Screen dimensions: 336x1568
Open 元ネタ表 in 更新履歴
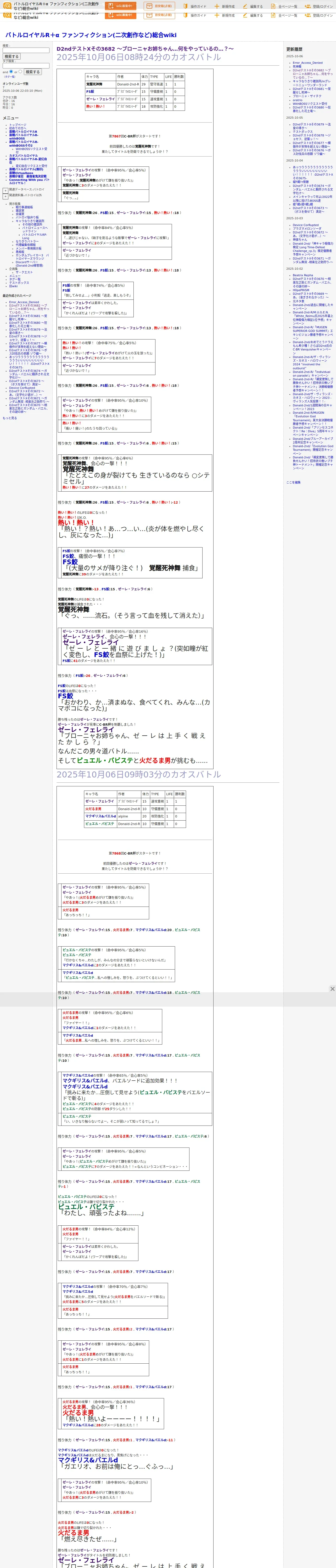pos(298,301)
